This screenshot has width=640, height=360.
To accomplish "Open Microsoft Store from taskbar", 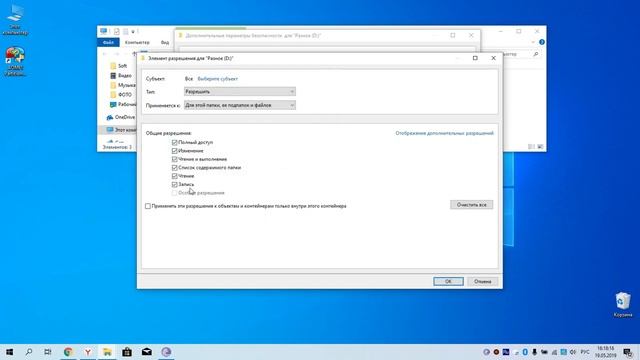I will (127, 352).
